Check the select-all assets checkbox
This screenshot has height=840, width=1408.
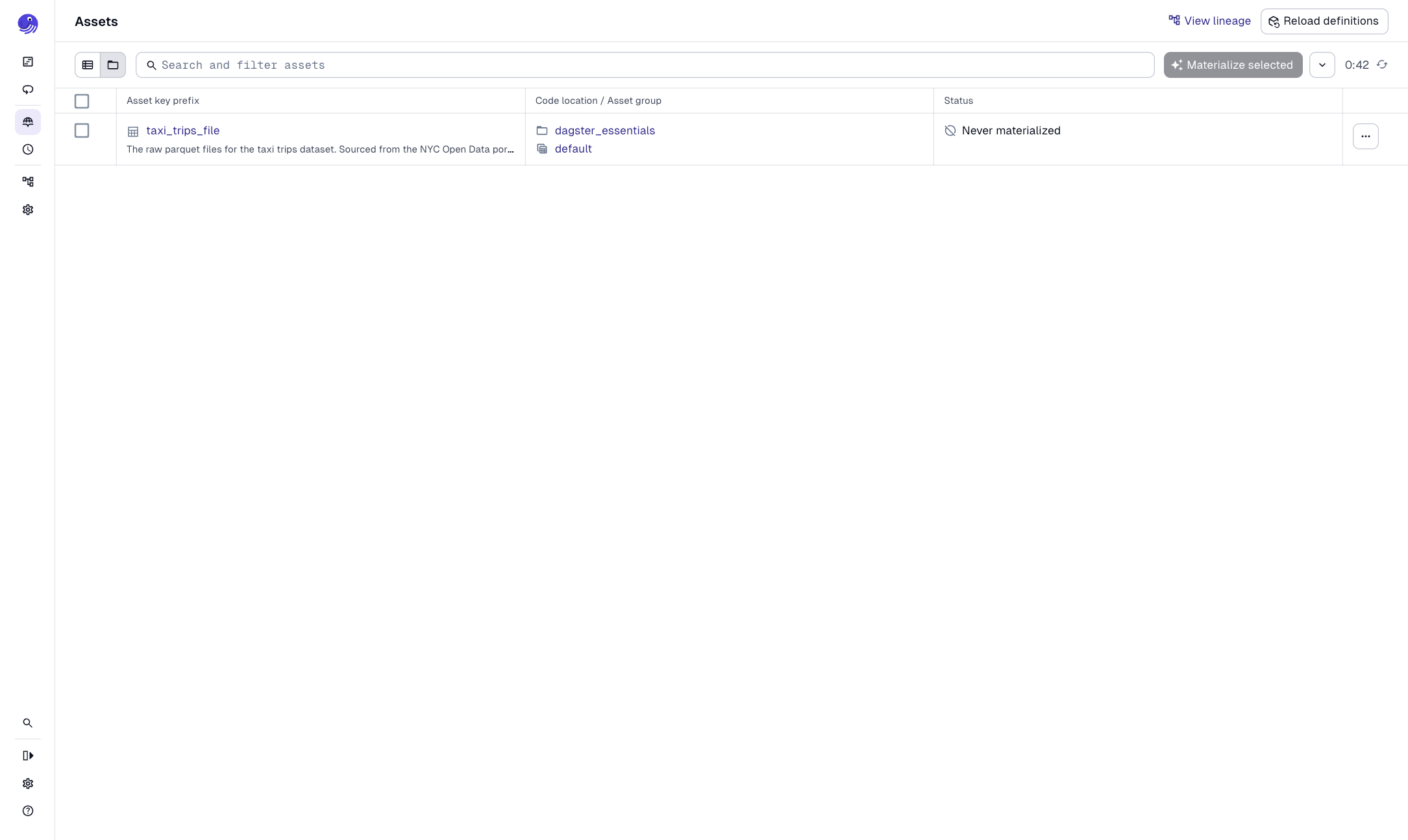click(82, 101)
